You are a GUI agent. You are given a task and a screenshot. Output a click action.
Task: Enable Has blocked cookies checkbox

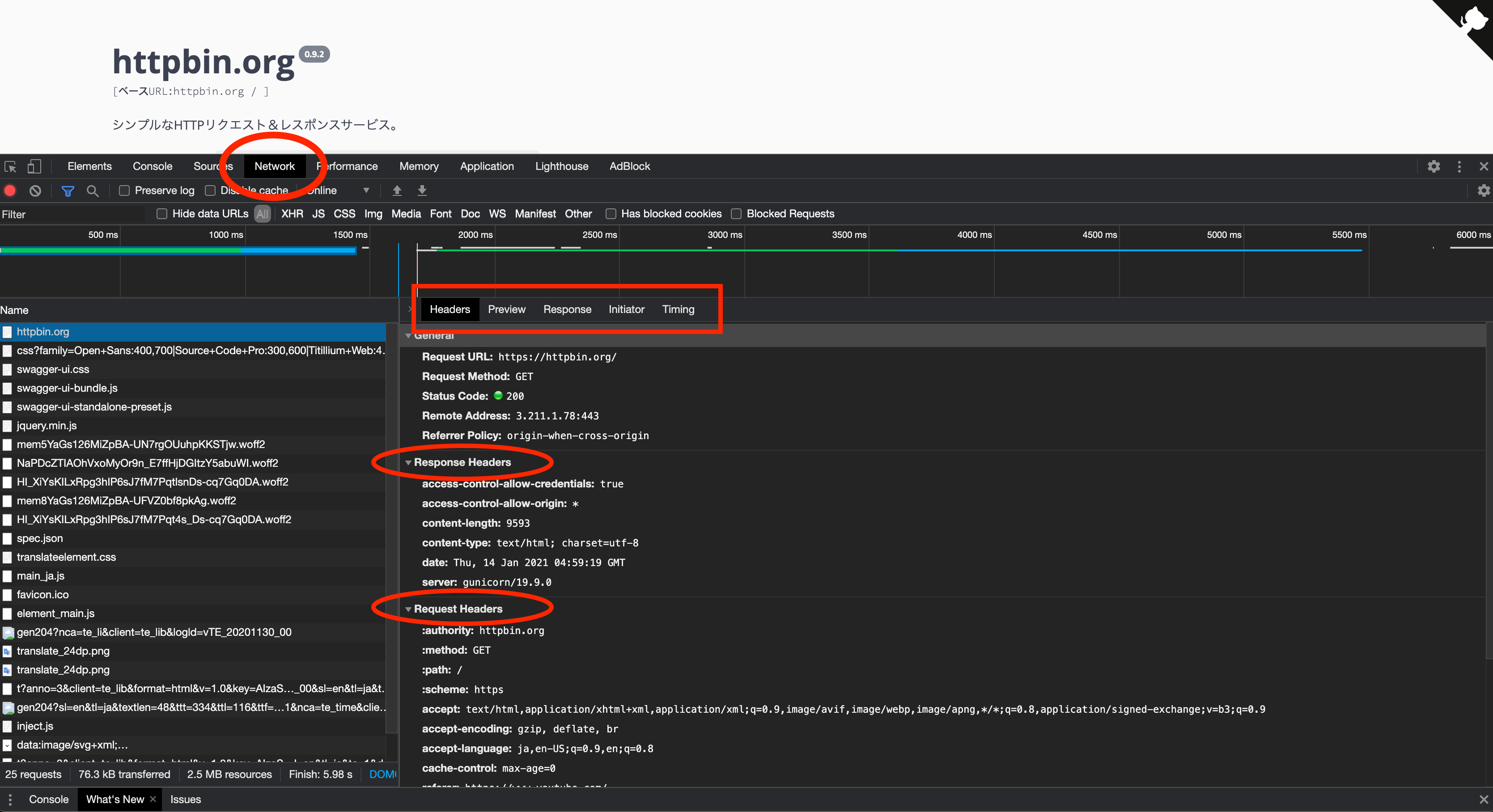coord(611,214)
